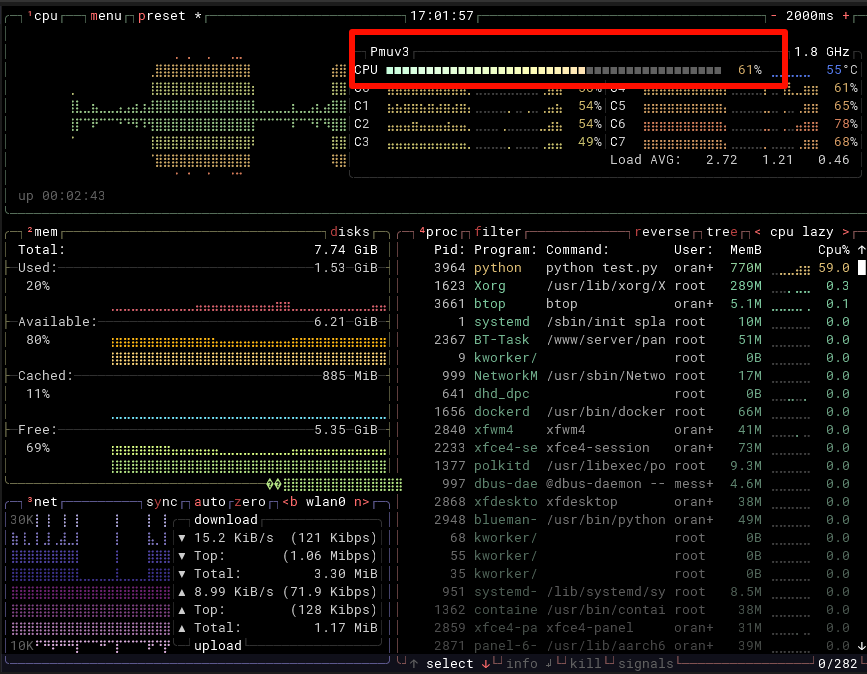The height and width of the screenshot is (674, 867).
Task: Move selection down with select down arrow
Action: point(485,663)
